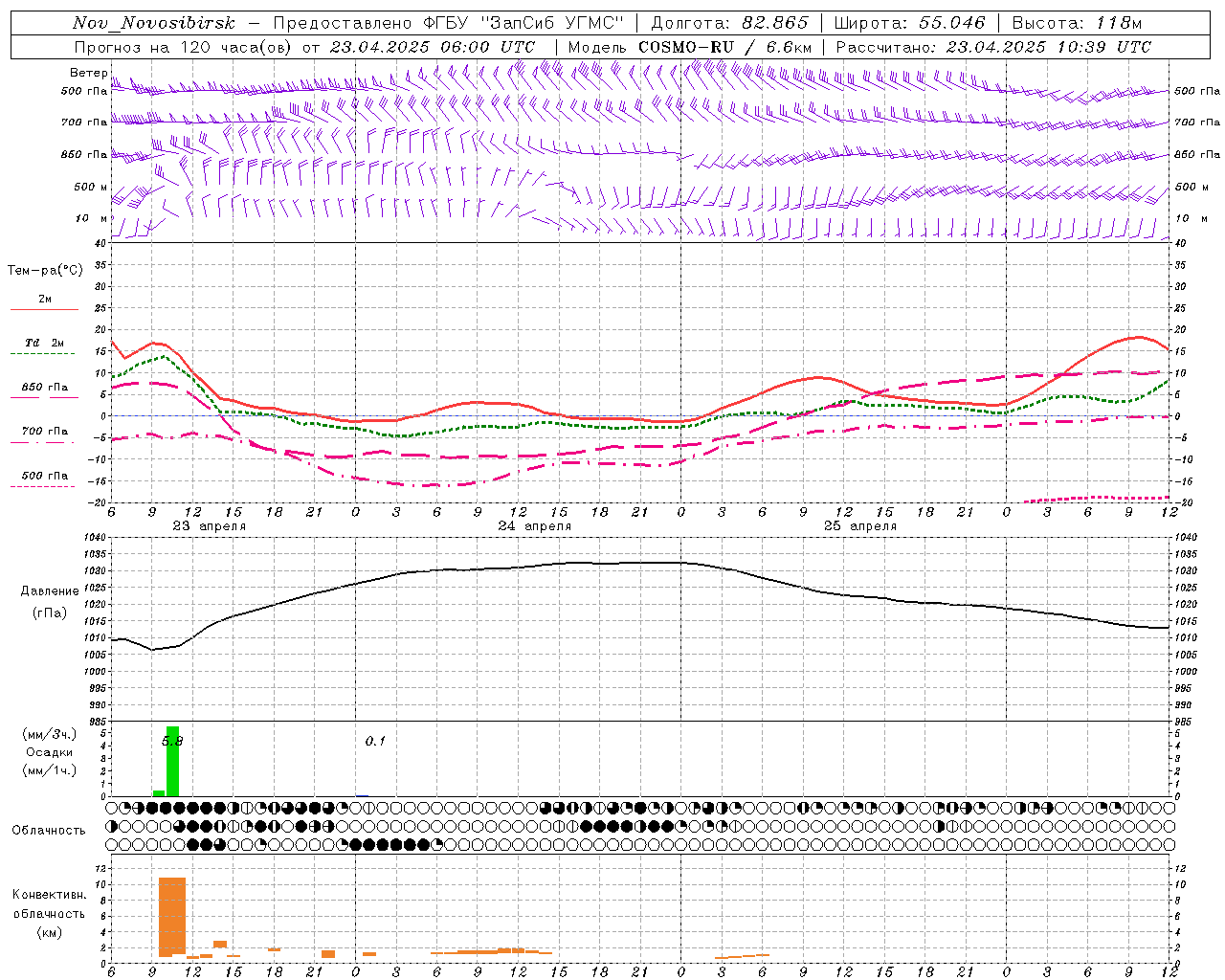
Task: Click the "700 гПа" temperature legend entry
Action: (x=44, y=432)
